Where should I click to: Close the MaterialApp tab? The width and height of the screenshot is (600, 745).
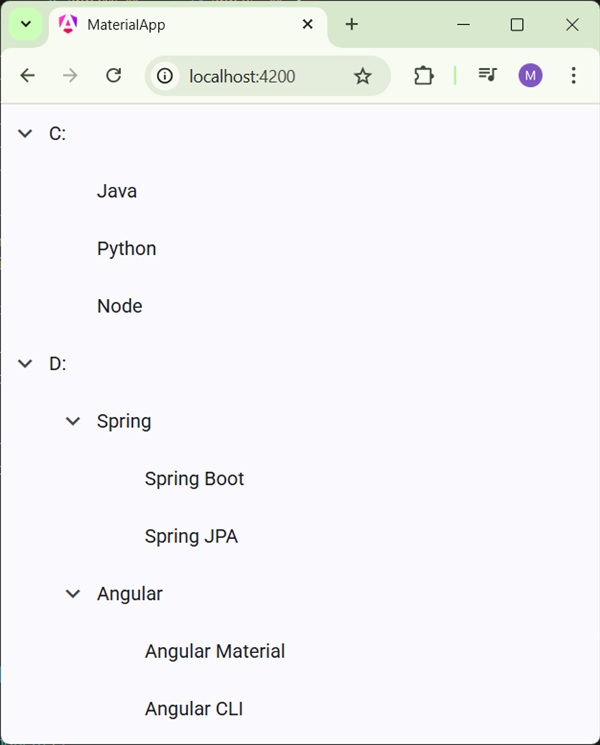point(308,25)
